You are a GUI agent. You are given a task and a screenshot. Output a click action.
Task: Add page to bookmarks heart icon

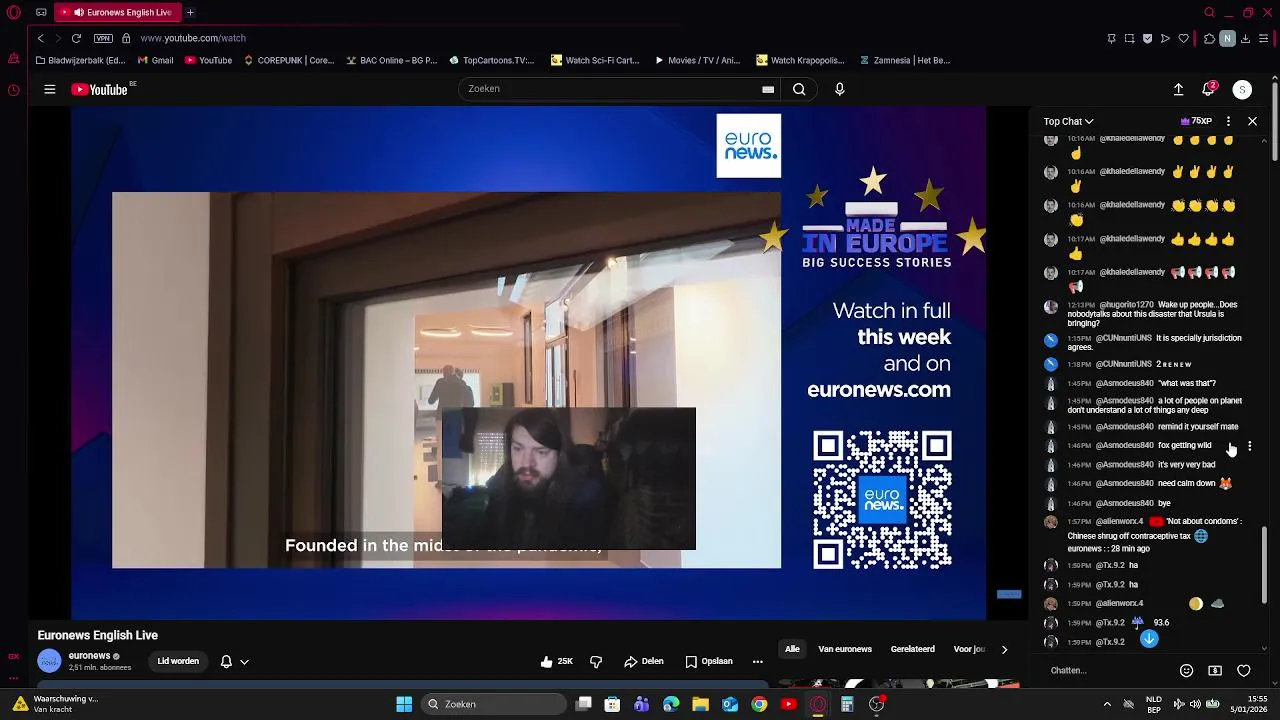pyautogui.click(x=1183, y=38)
